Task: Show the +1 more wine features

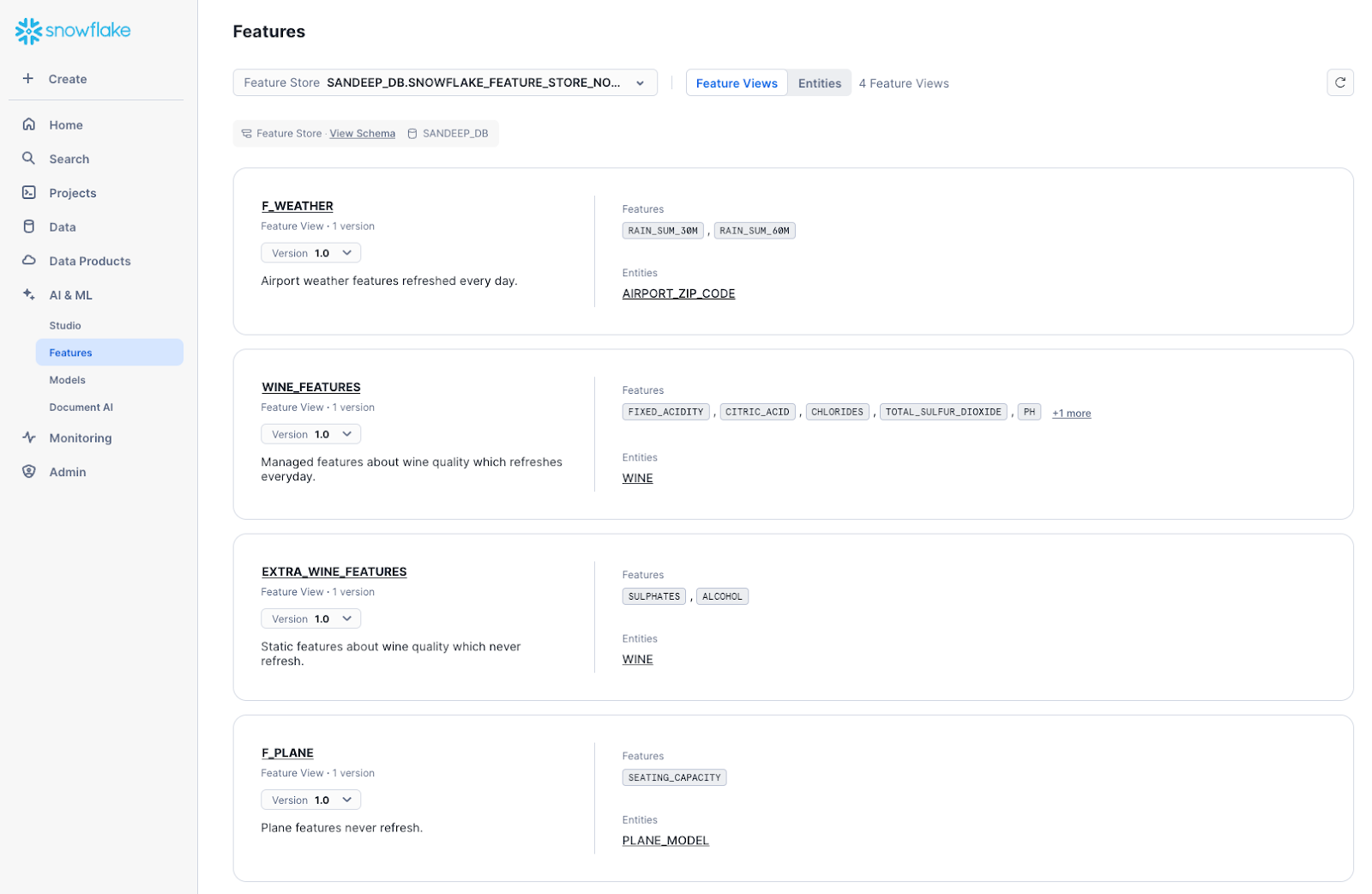Action: pos(1071,414)
